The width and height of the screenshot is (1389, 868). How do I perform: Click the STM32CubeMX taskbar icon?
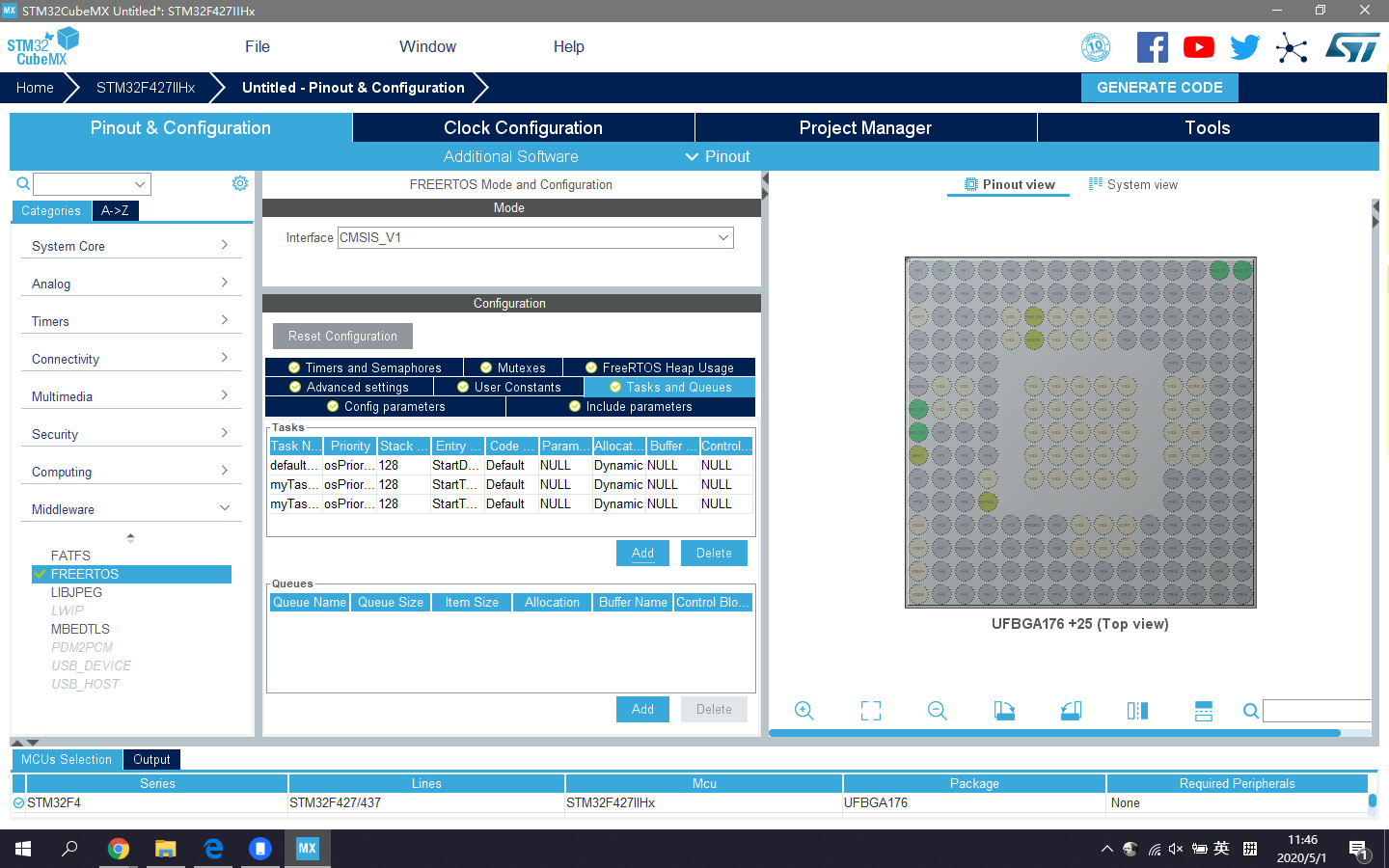[x=307, y=849]
